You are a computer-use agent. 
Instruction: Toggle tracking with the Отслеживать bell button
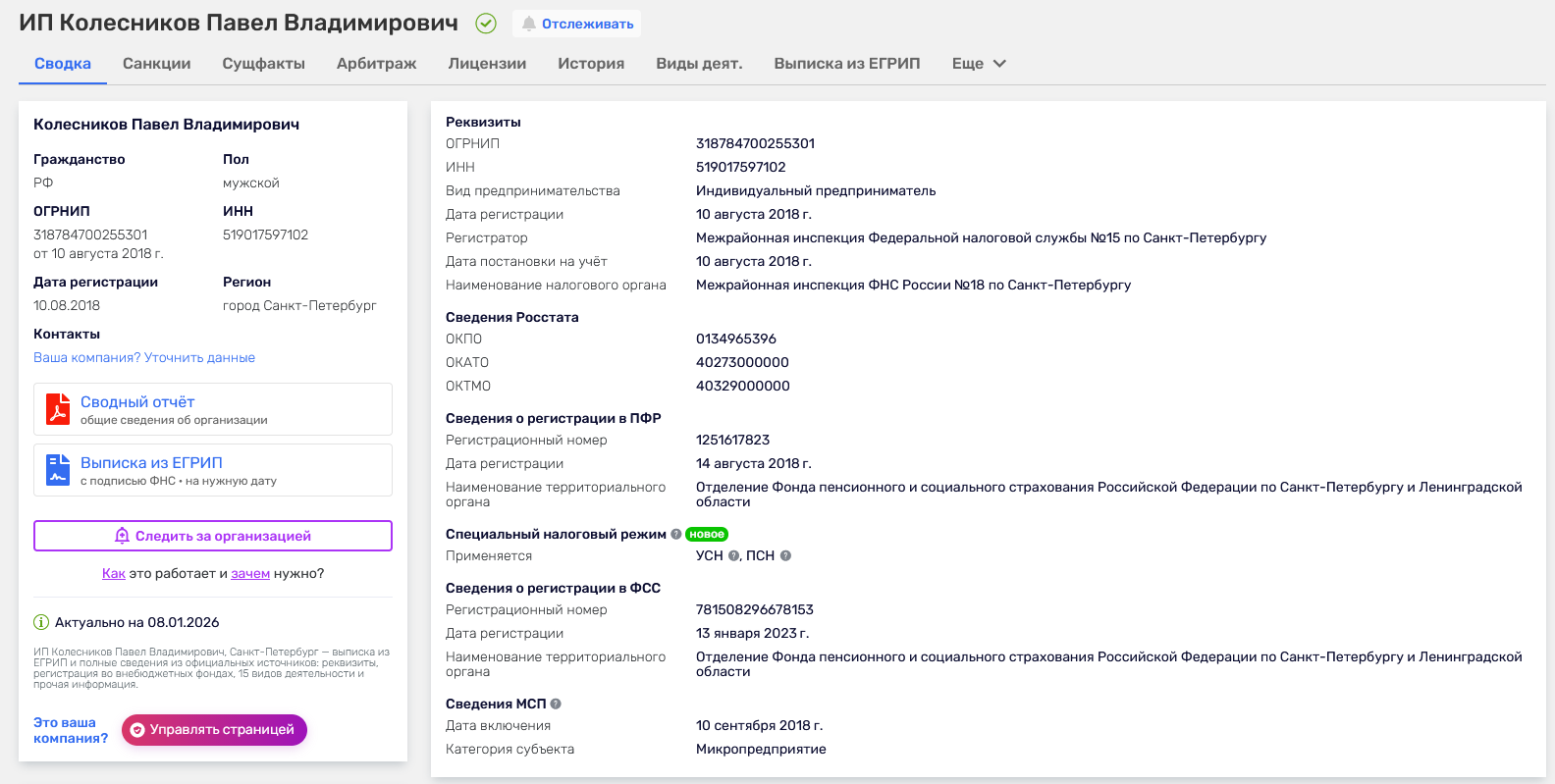point(576,24)
